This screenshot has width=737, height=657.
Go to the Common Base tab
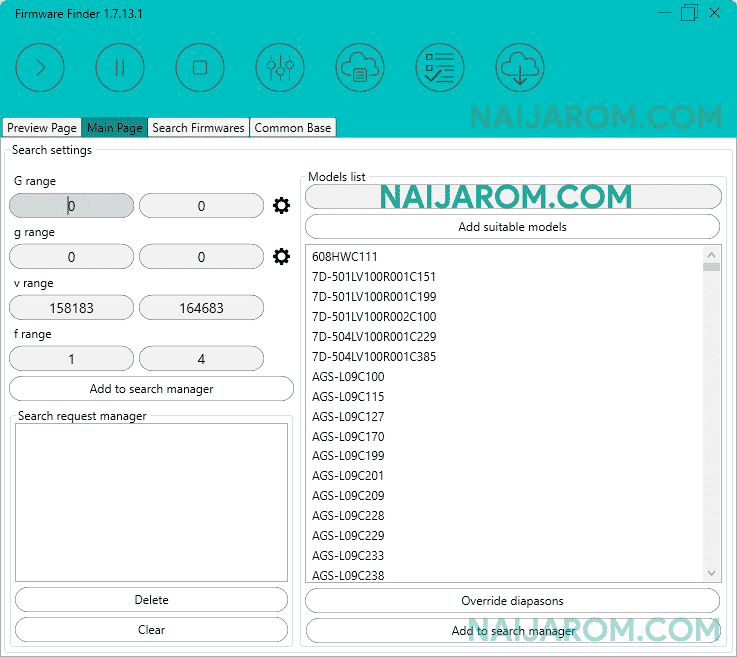pyautogui.click(x=293, y=128)
